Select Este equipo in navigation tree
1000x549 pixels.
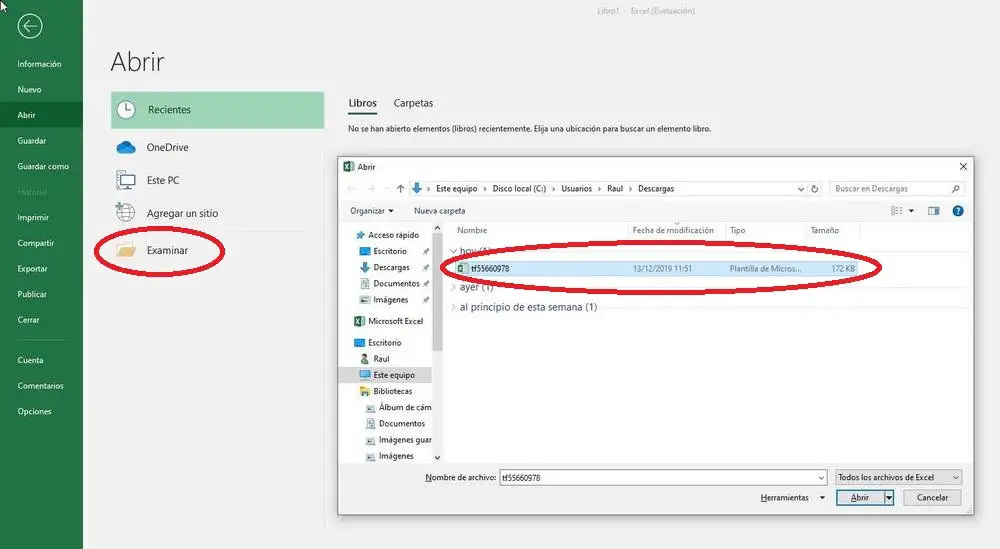(x=386, y=375)
